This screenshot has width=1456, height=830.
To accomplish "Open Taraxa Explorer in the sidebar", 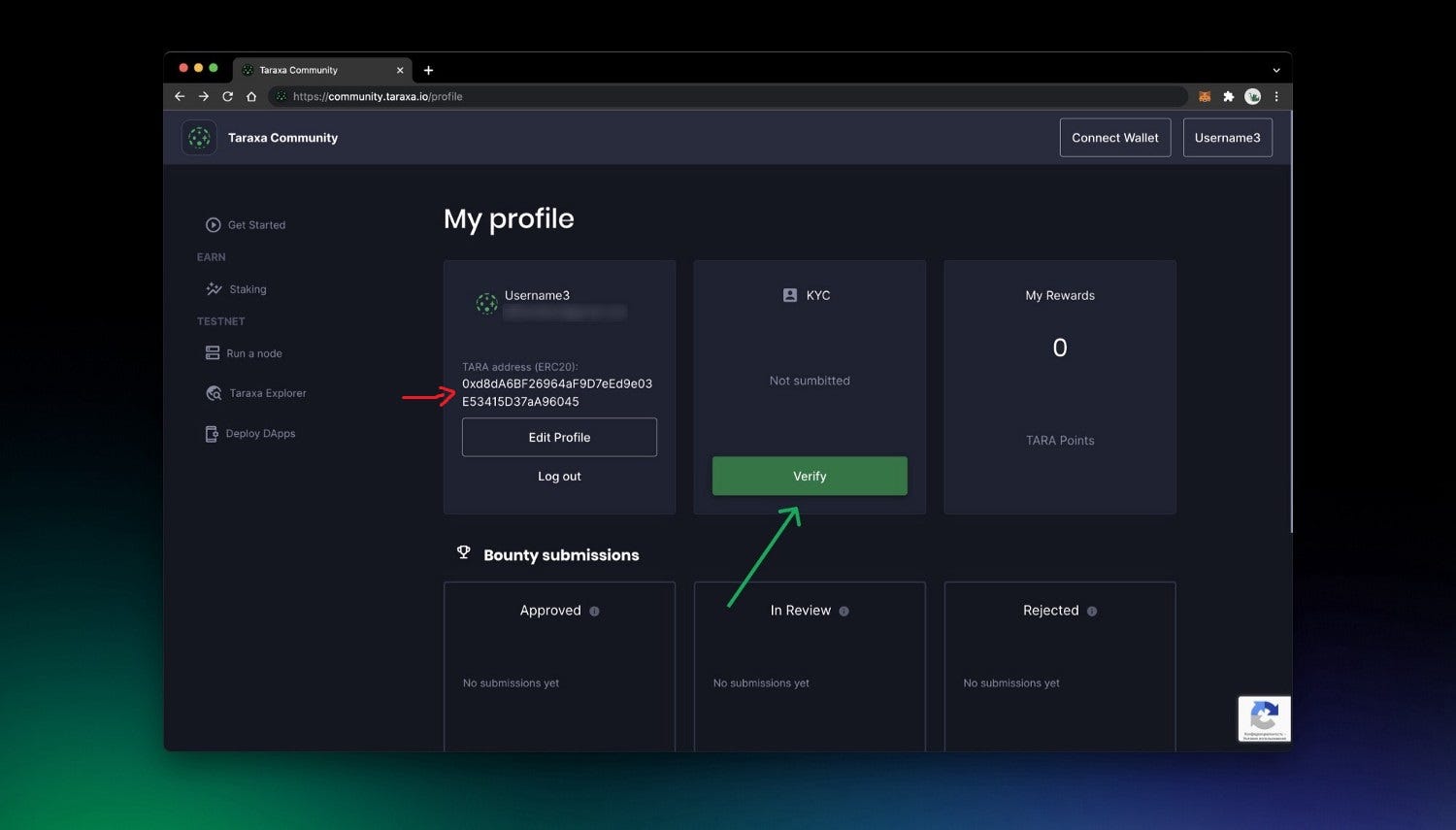I will [256, 393].
